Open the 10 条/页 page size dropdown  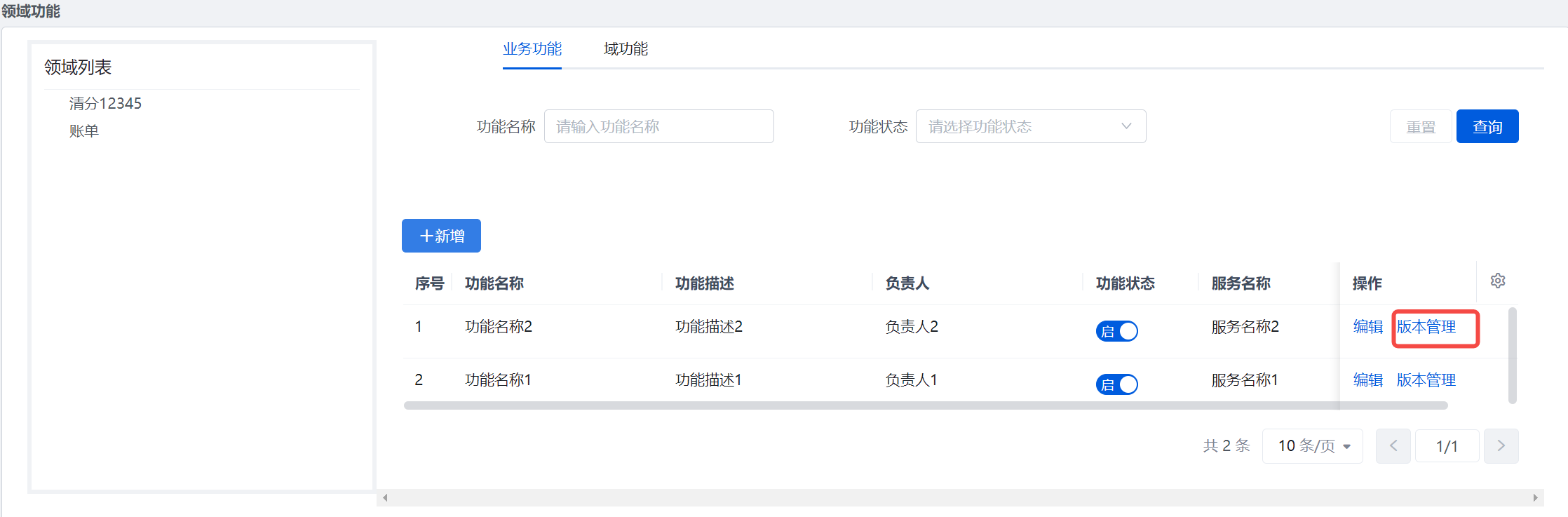coord(1313,446)
